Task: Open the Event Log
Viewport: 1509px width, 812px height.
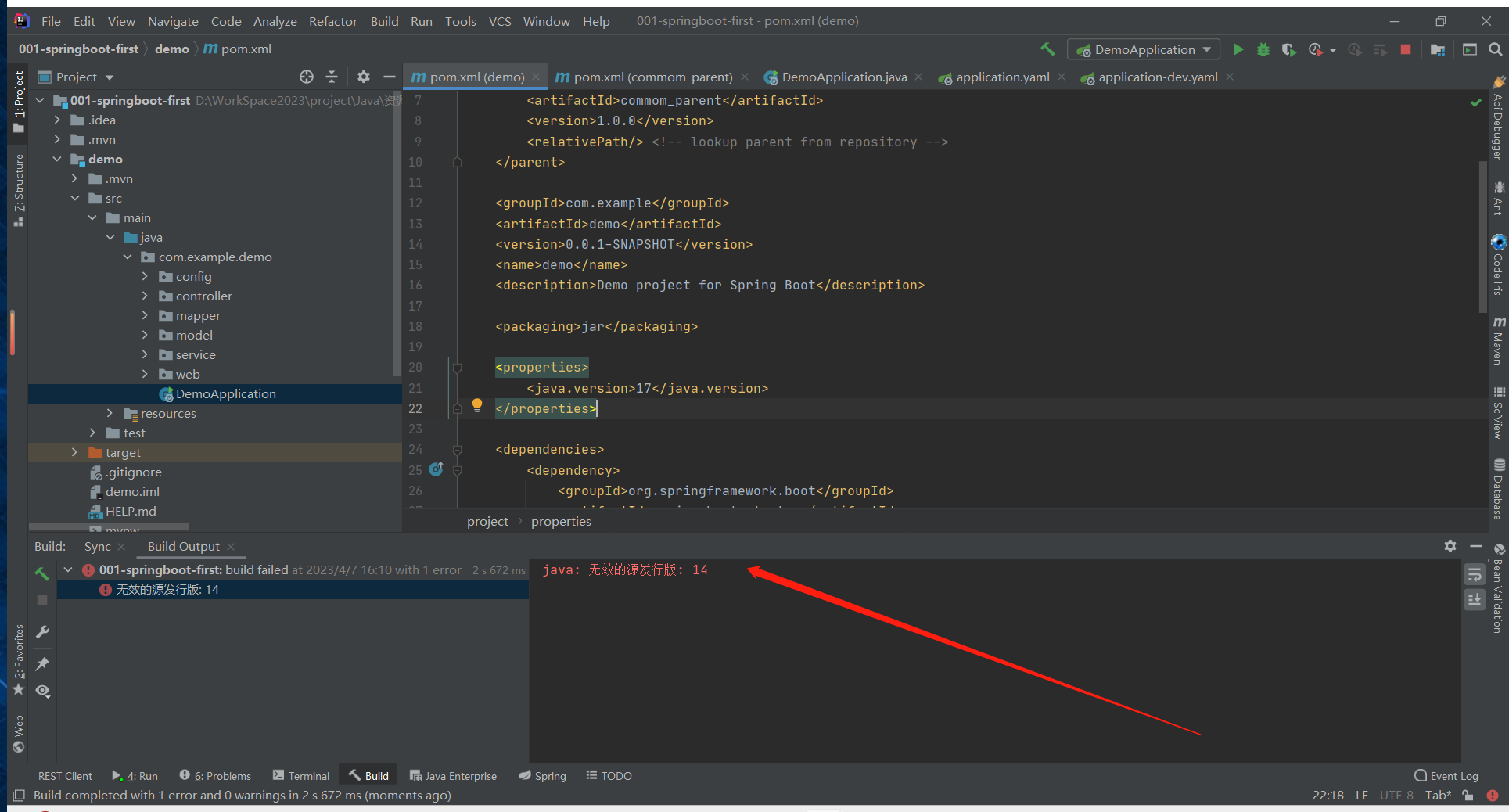Action: click(1446, 775)
